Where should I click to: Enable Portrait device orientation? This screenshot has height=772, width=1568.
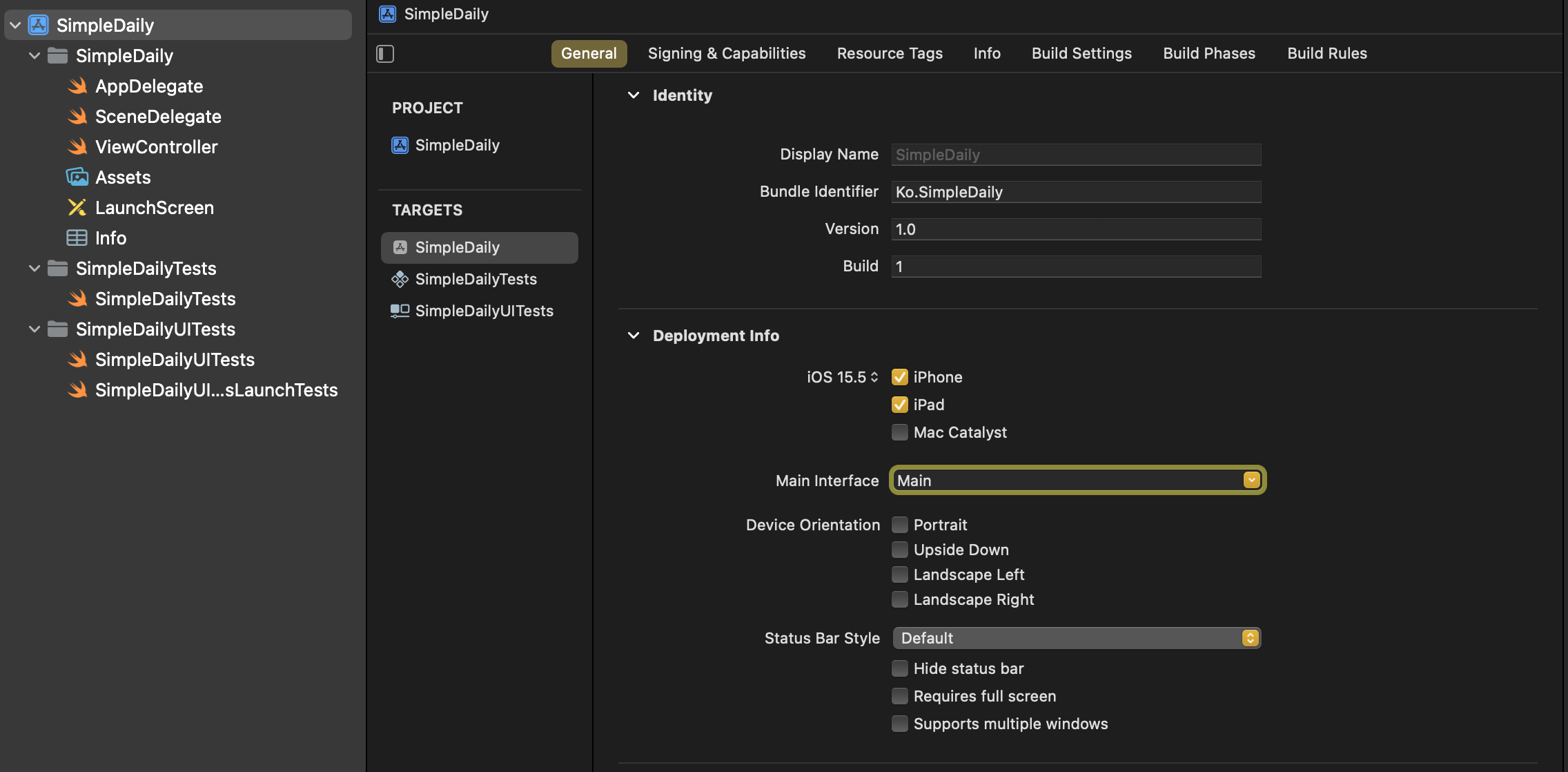tap(899, 525)
